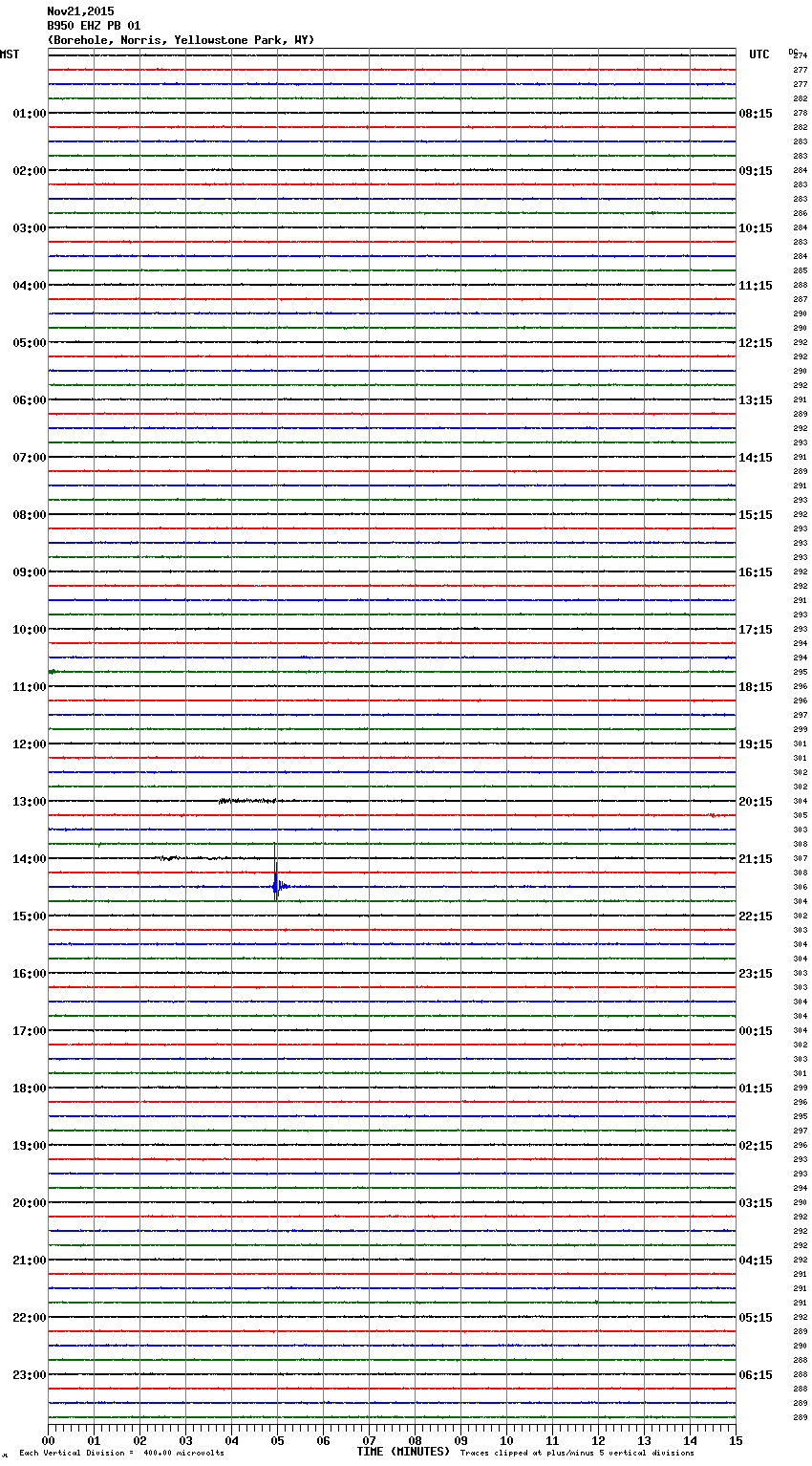
Task: Click the Each Vertical Division 400.00 microvolts note
Action: (122, 1454)
